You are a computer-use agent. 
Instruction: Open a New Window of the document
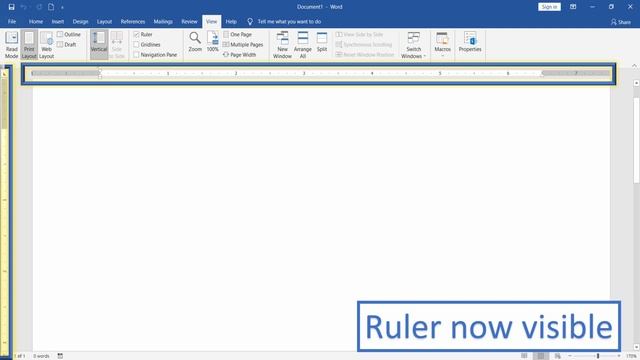pyautogui.click(x=282, y=45)
